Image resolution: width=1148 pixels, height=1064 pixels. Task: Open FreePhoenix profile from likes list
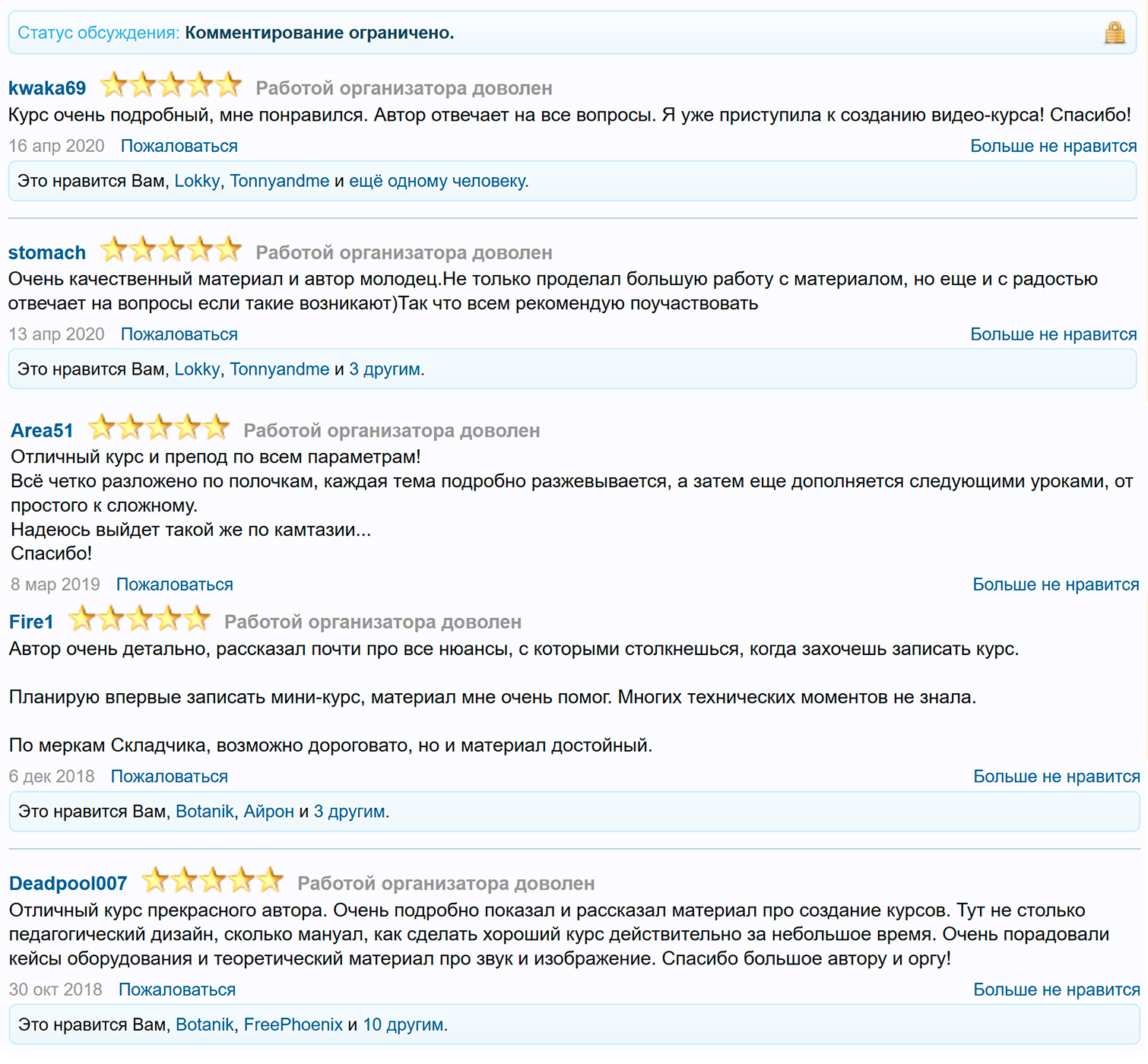[x=293, y=1024]
